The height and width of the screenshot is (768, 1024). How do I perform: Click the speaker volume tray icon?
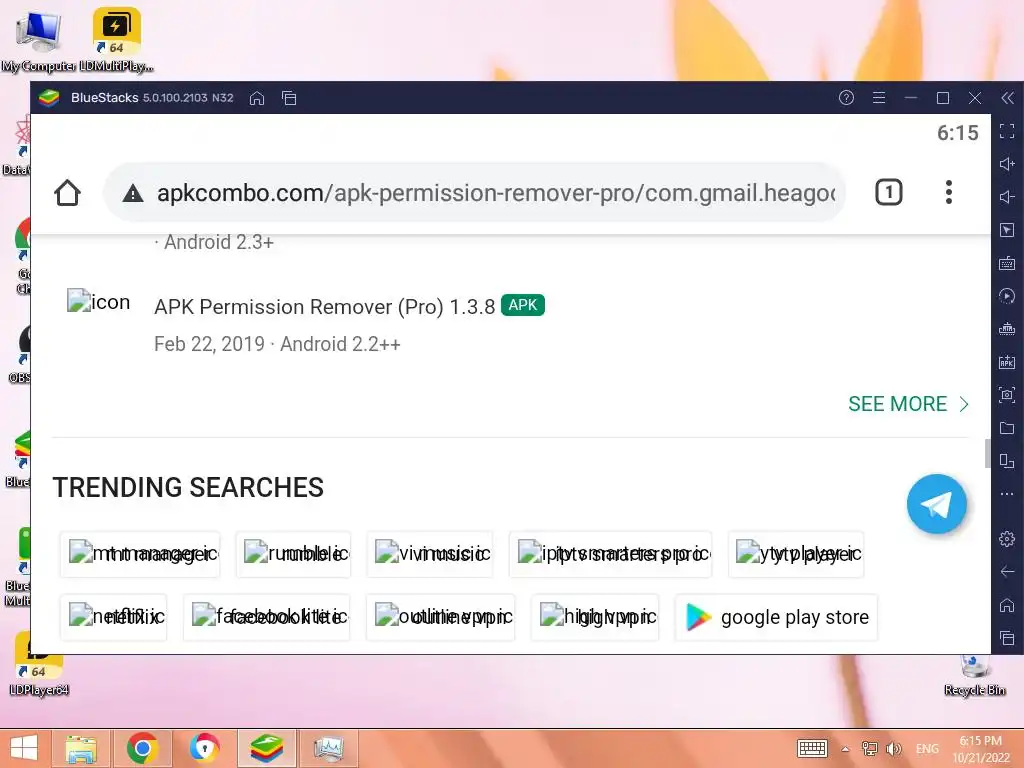point(893,749)
